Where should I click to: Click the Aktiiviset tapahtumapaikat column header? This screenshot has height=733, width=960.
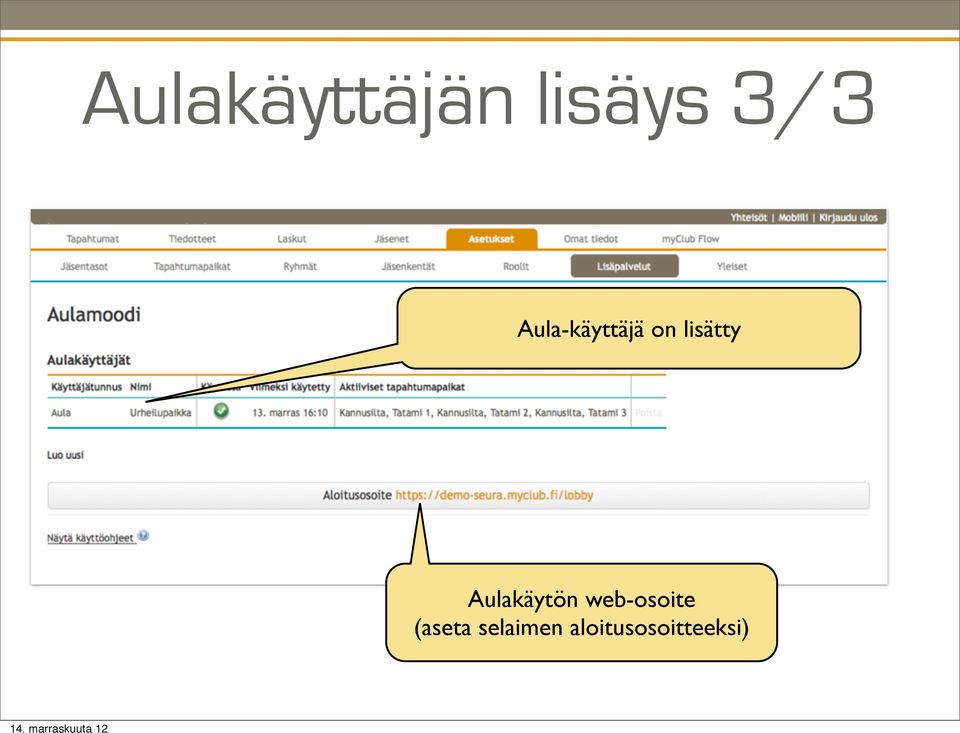tap(402, 387)
